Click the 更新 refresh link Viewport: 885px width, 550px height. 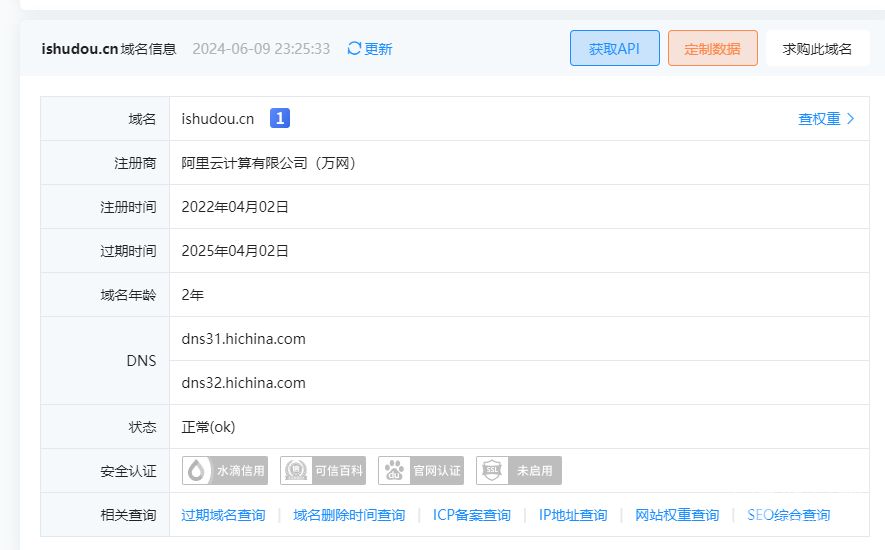(378, 49)
